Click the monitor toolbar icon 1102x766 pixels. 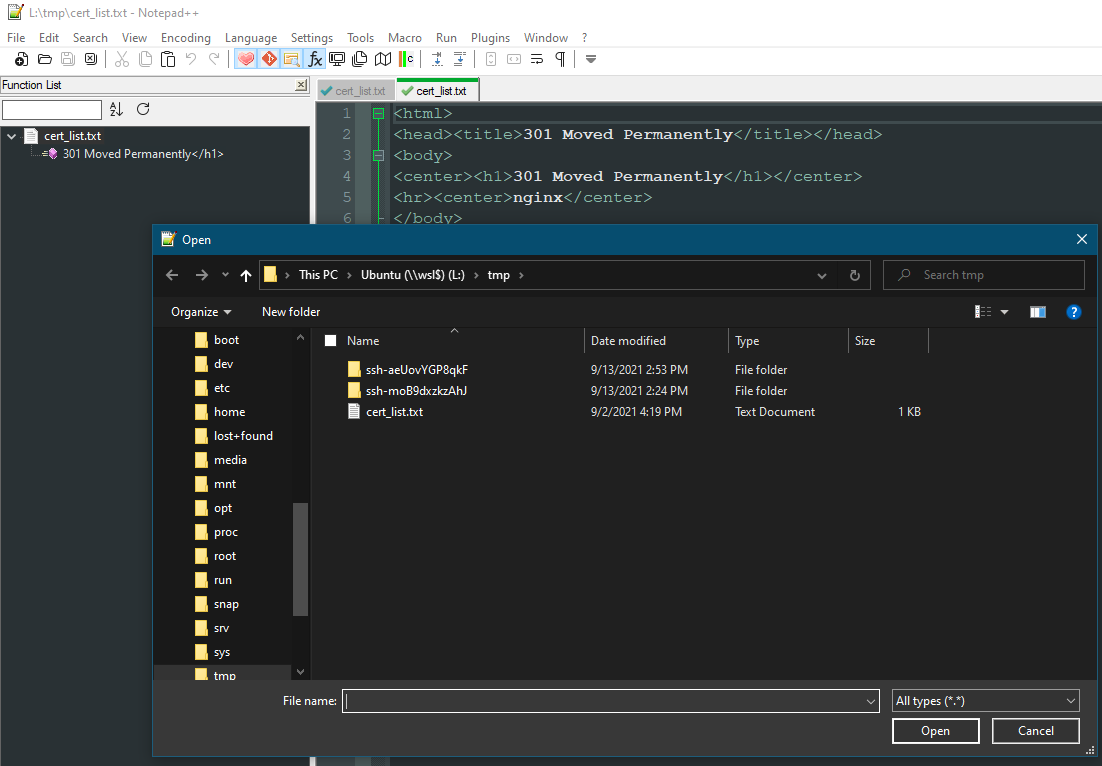click(337, 60)
